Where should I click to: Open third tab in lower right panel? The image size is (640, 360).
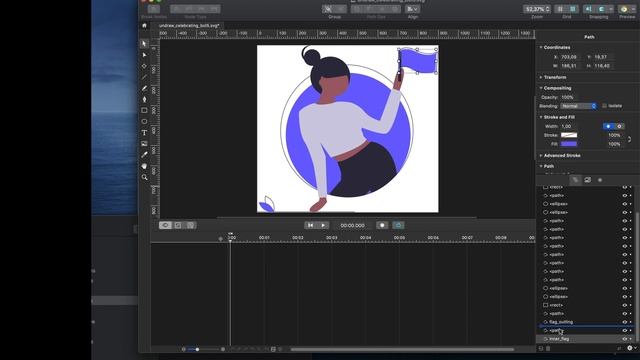(x=600, y=180)
